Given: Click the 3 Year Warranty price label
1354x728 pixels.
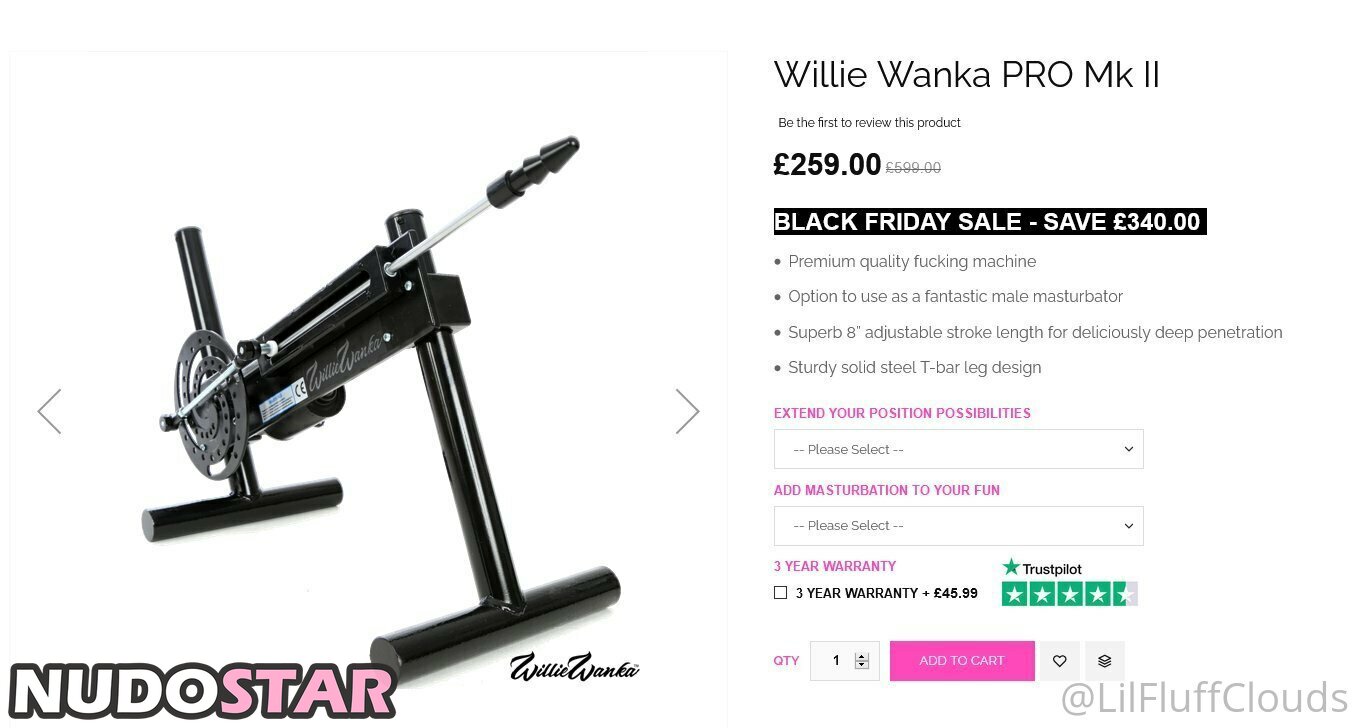Looking at the screenshot, I should coord(887,593).
